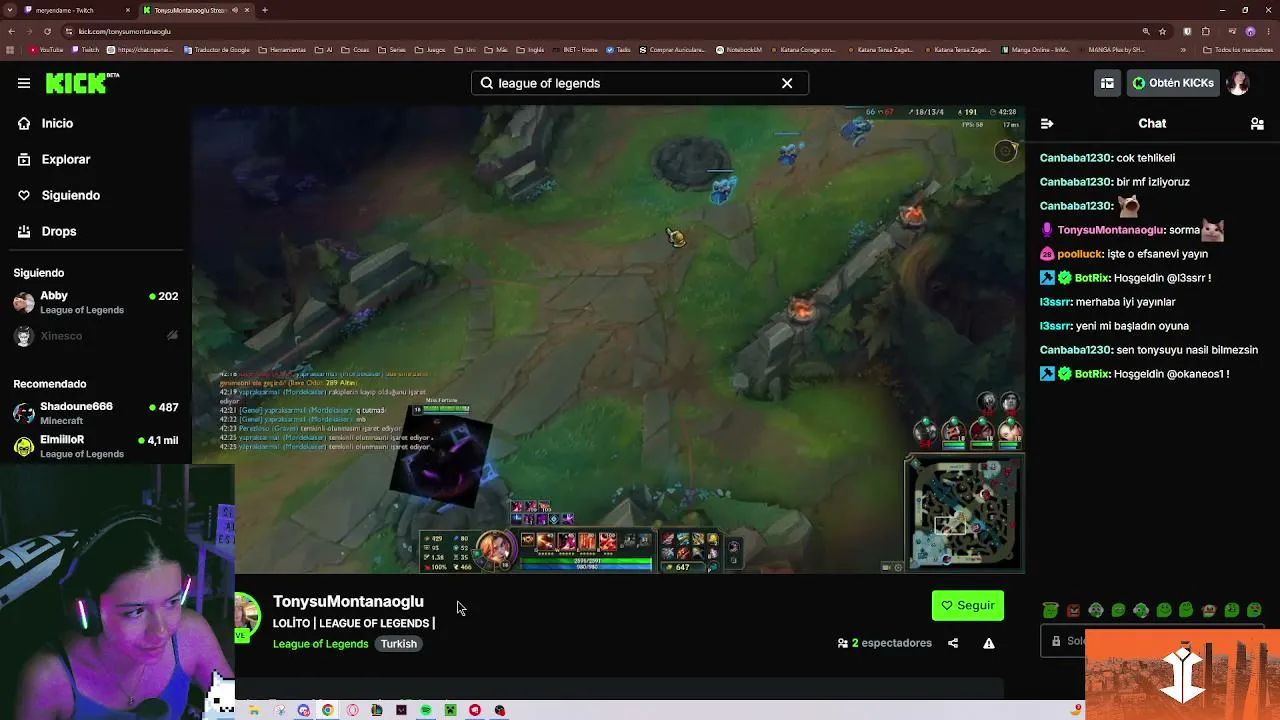The image size is (1280, 720).
Task: Open Explorar in the sidebar
Action: (65, 159)
